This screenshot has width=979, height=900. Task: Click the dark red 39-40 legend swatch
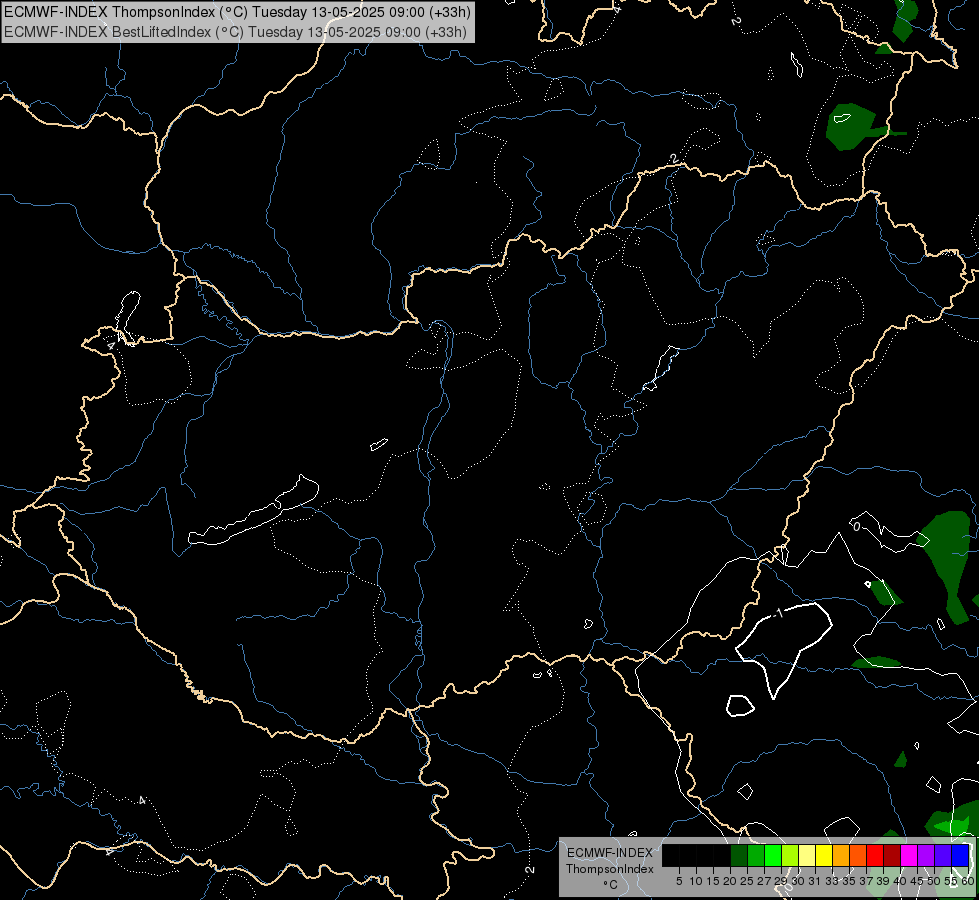(x=892, y=855)
